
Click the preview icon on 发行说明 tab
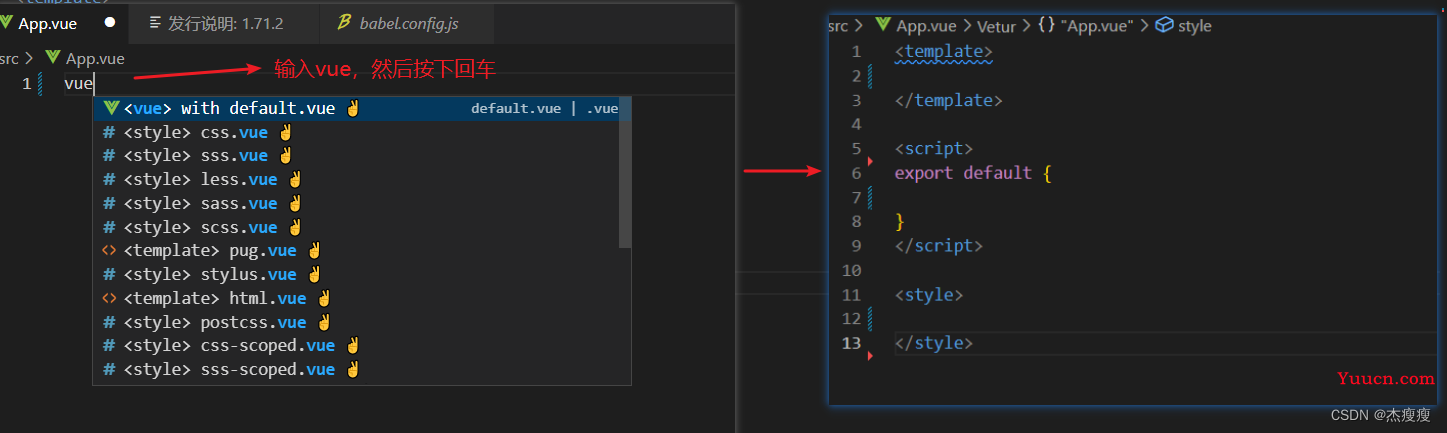(154, 23)
